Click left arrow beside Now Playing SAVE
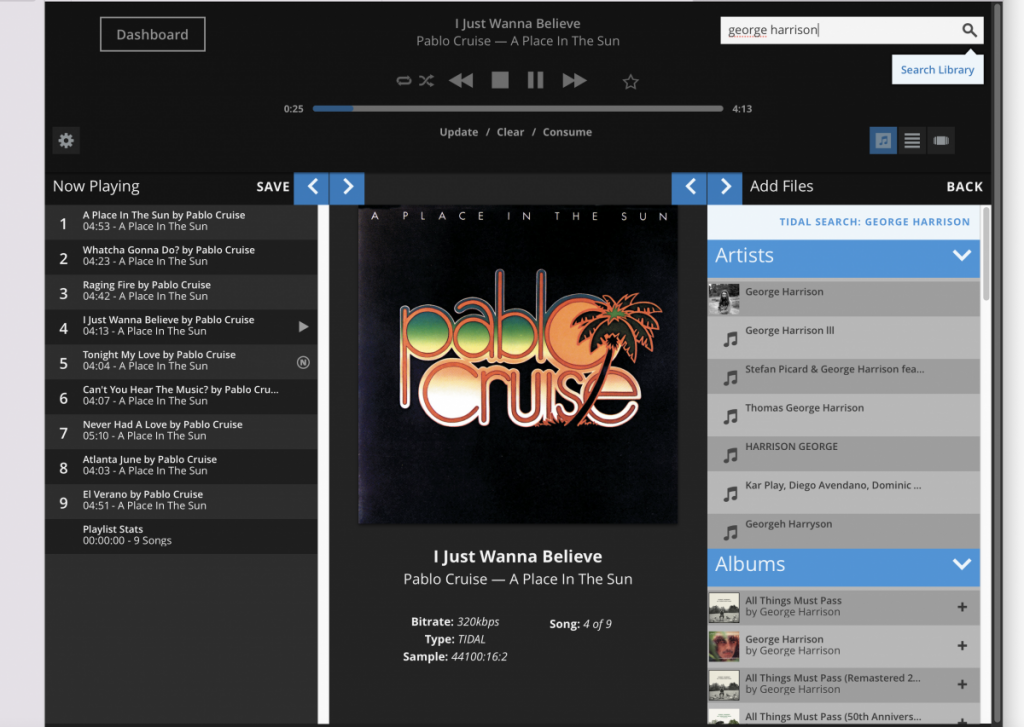This screenshot has width=1024, height=727. (x=312, y=187)
